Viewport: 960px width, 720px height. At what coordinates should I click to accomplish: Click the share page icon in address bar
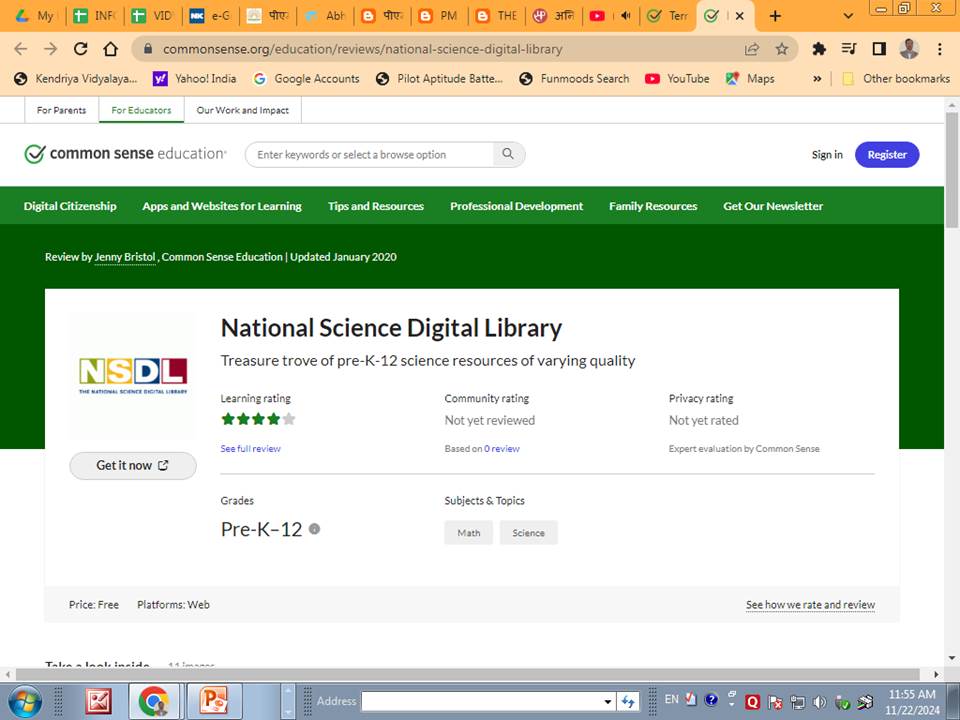[x=752, y=48]
